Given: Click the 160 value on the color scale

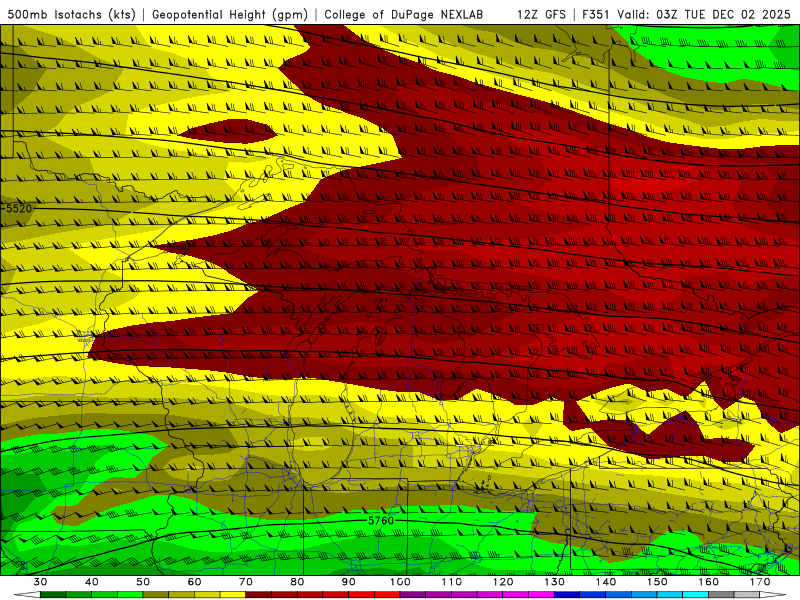Looking at the screenshot, I should click(x=709, y=582).
